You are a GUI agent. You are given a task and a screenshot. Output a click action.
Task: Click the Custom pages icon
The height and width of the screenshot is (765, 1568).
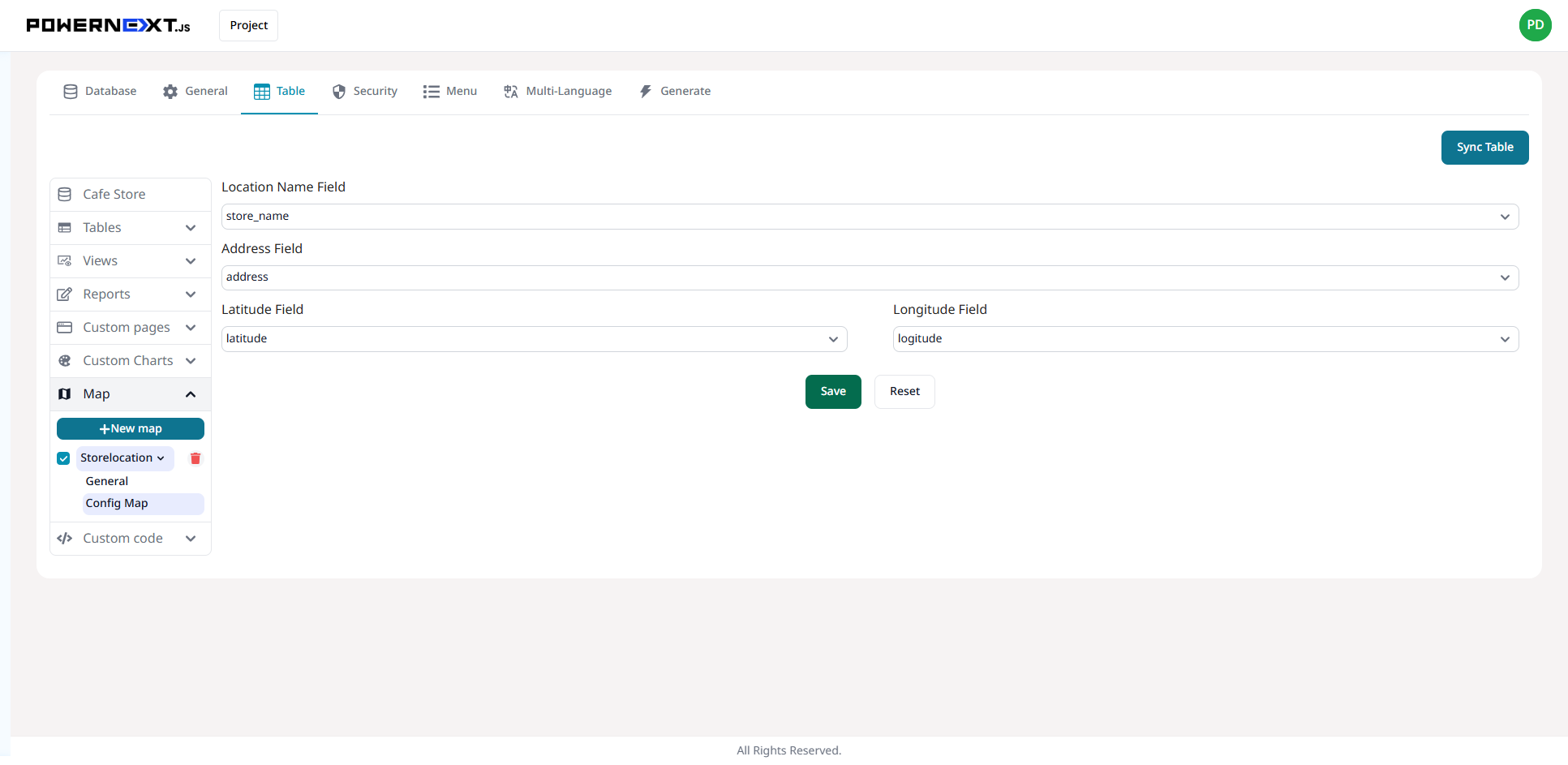click(x=65, y=328)
